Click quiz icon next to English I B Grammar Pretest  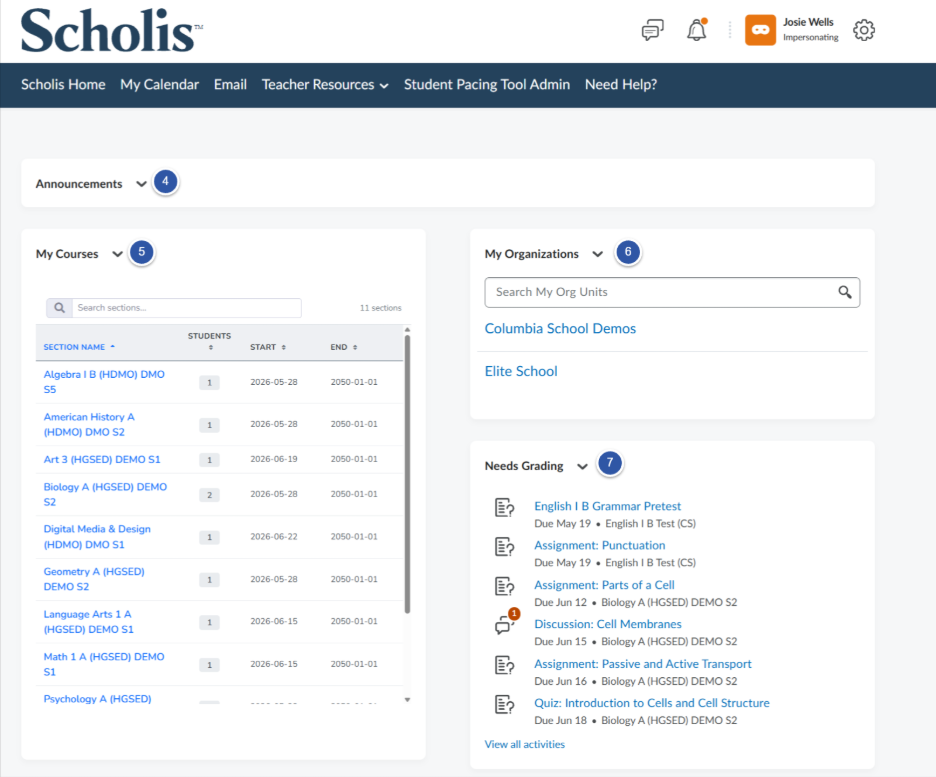point(504,507)
